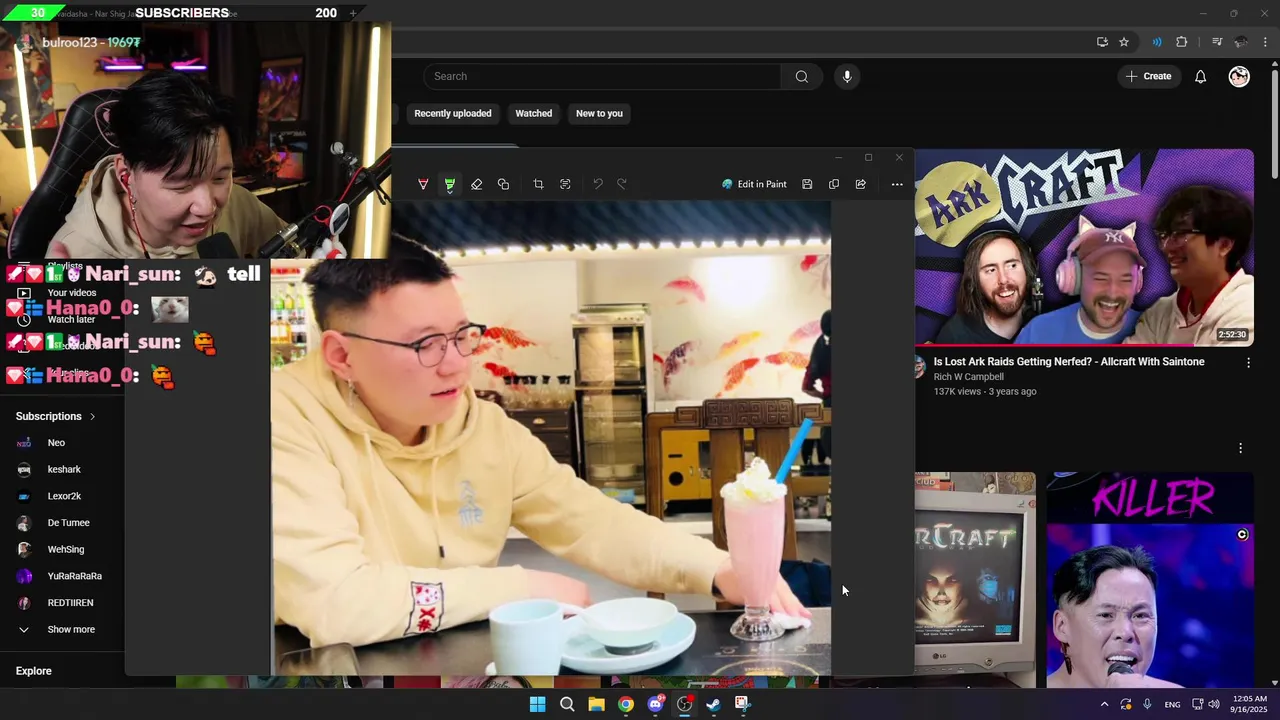Select the green highlighter tool
This screenshot has height=720, width=1280.
tap(450, 184)
